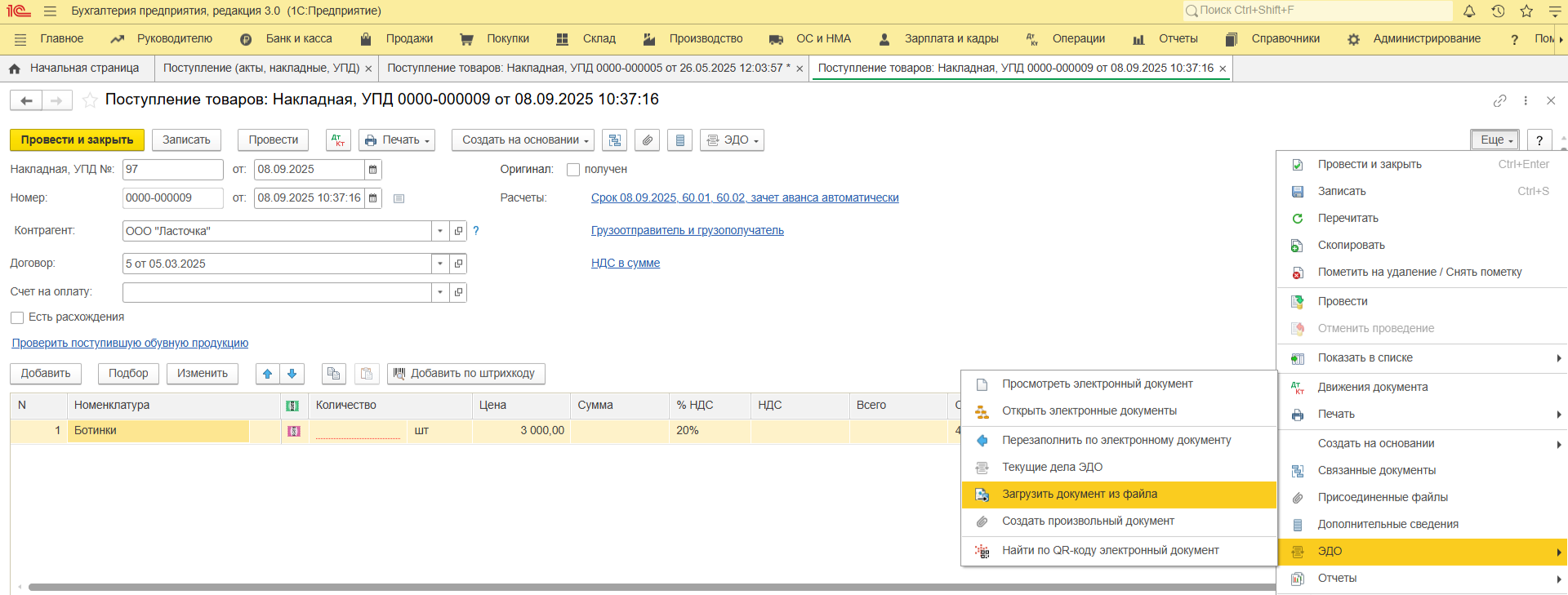Open the history clock icon
Viewport: 1568px width, 595px height.
[x=1498, y=11]
